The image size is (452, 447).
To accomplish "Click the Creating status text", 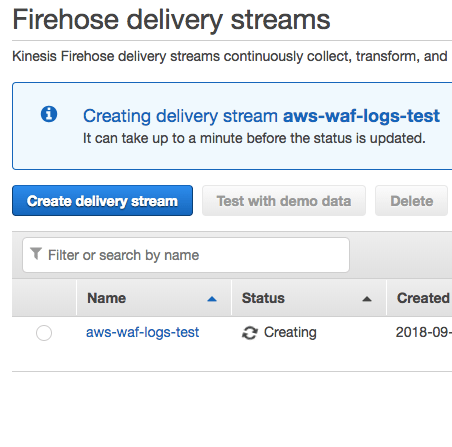I will tap(290, 332).
